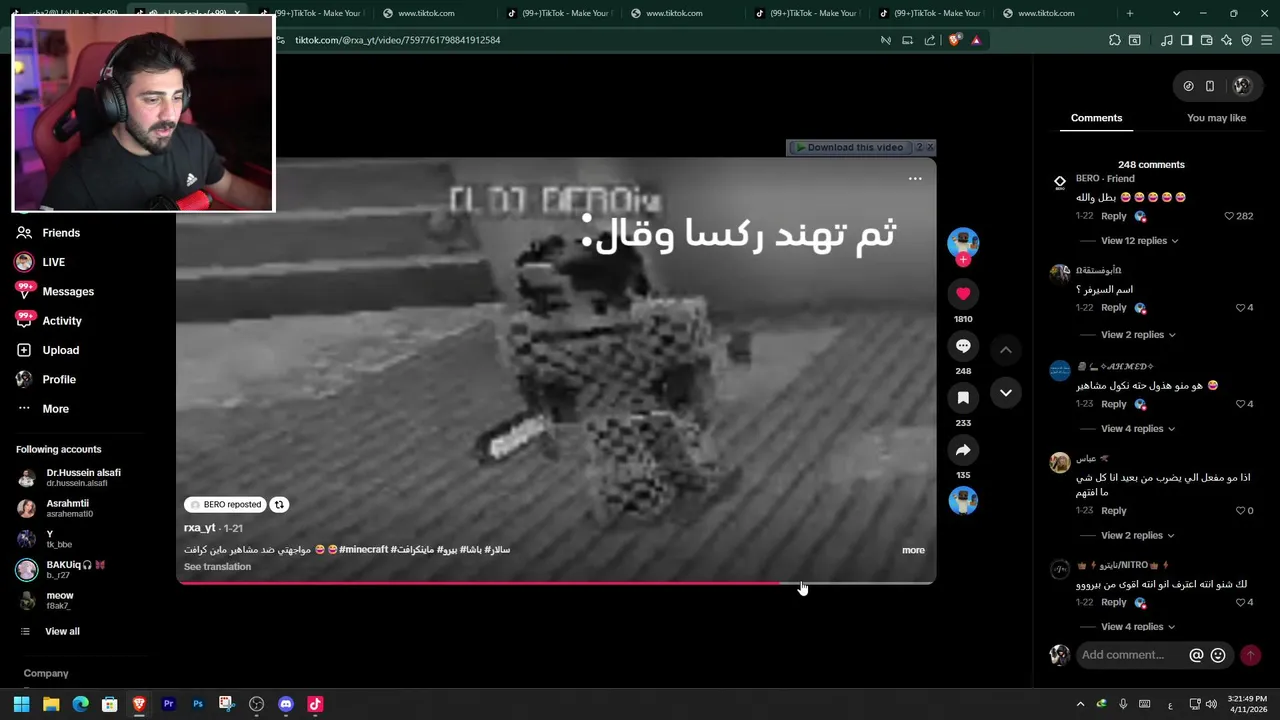Expand View 4 replies under AHMED comment
The height and width of the screenshot is (720, 1280).
(1138, 429)
